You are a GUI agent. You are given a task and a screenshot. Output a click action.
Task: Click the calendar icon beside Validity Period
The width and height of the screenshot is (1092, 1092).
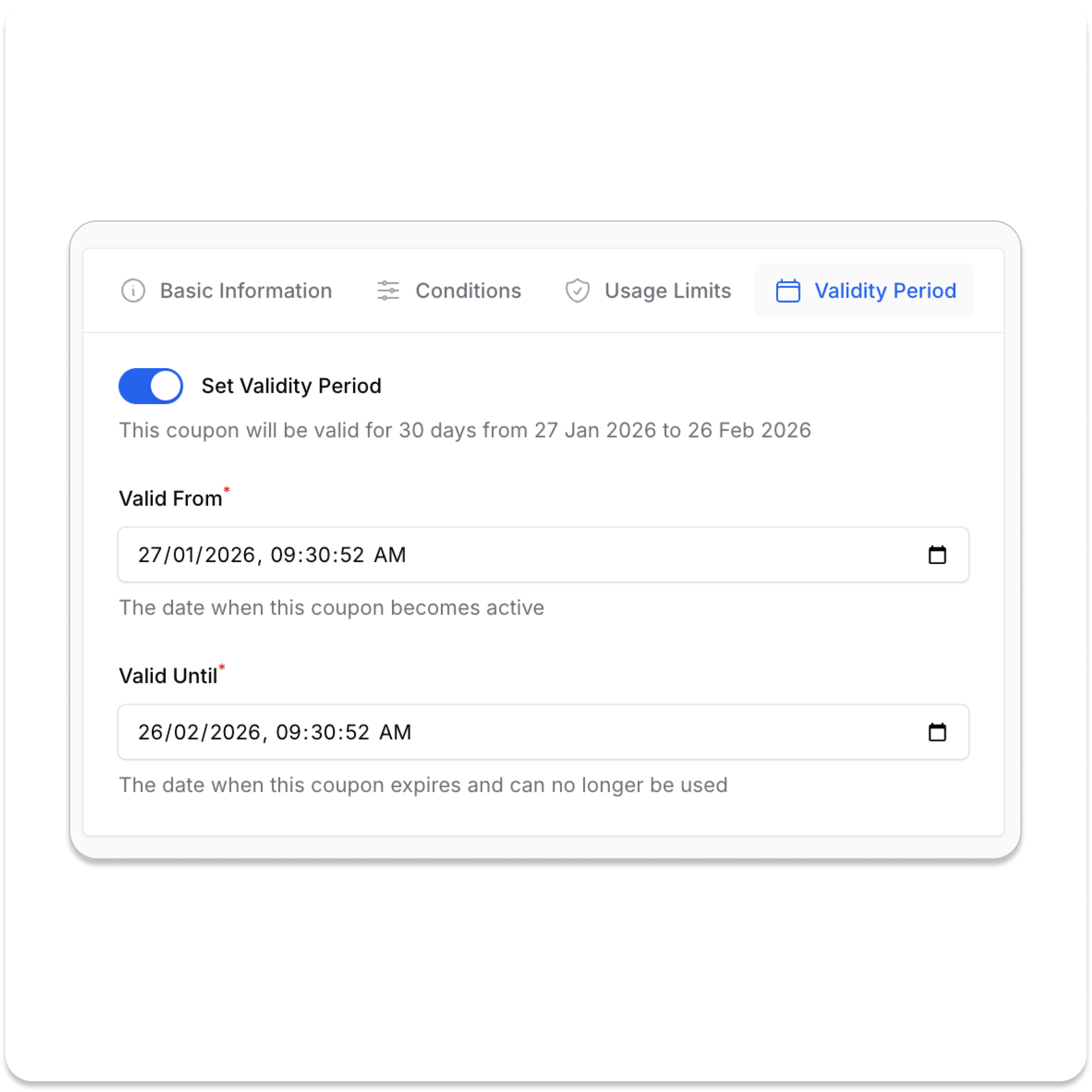point(788,291)
